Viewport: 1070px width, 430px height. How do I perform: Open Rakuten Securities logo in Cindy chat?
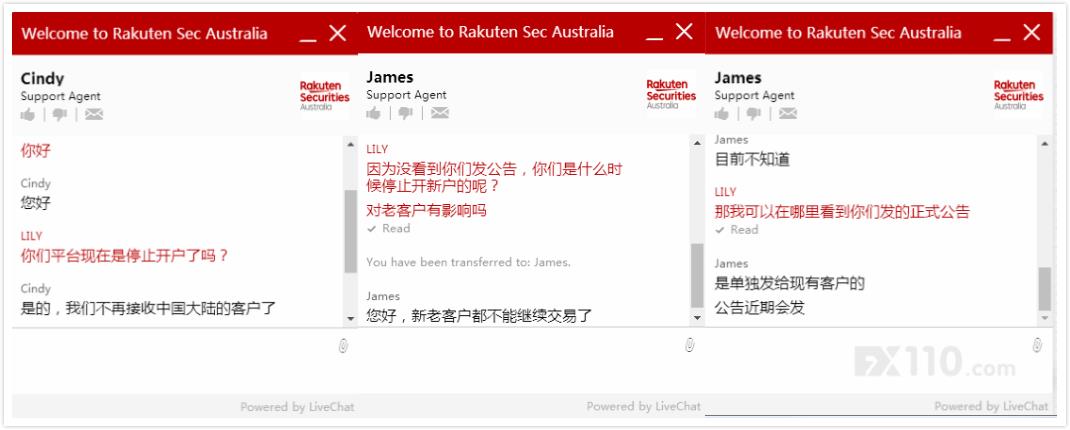click(x=325, y=96)
